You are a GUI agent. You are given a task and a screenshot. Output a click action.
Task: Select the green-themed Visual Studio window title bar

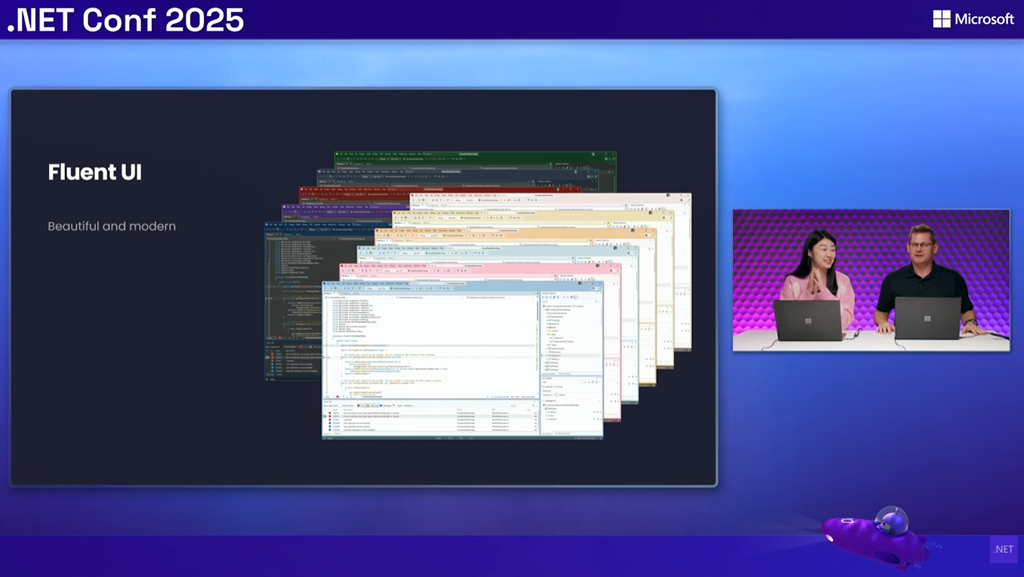[475, 154]
